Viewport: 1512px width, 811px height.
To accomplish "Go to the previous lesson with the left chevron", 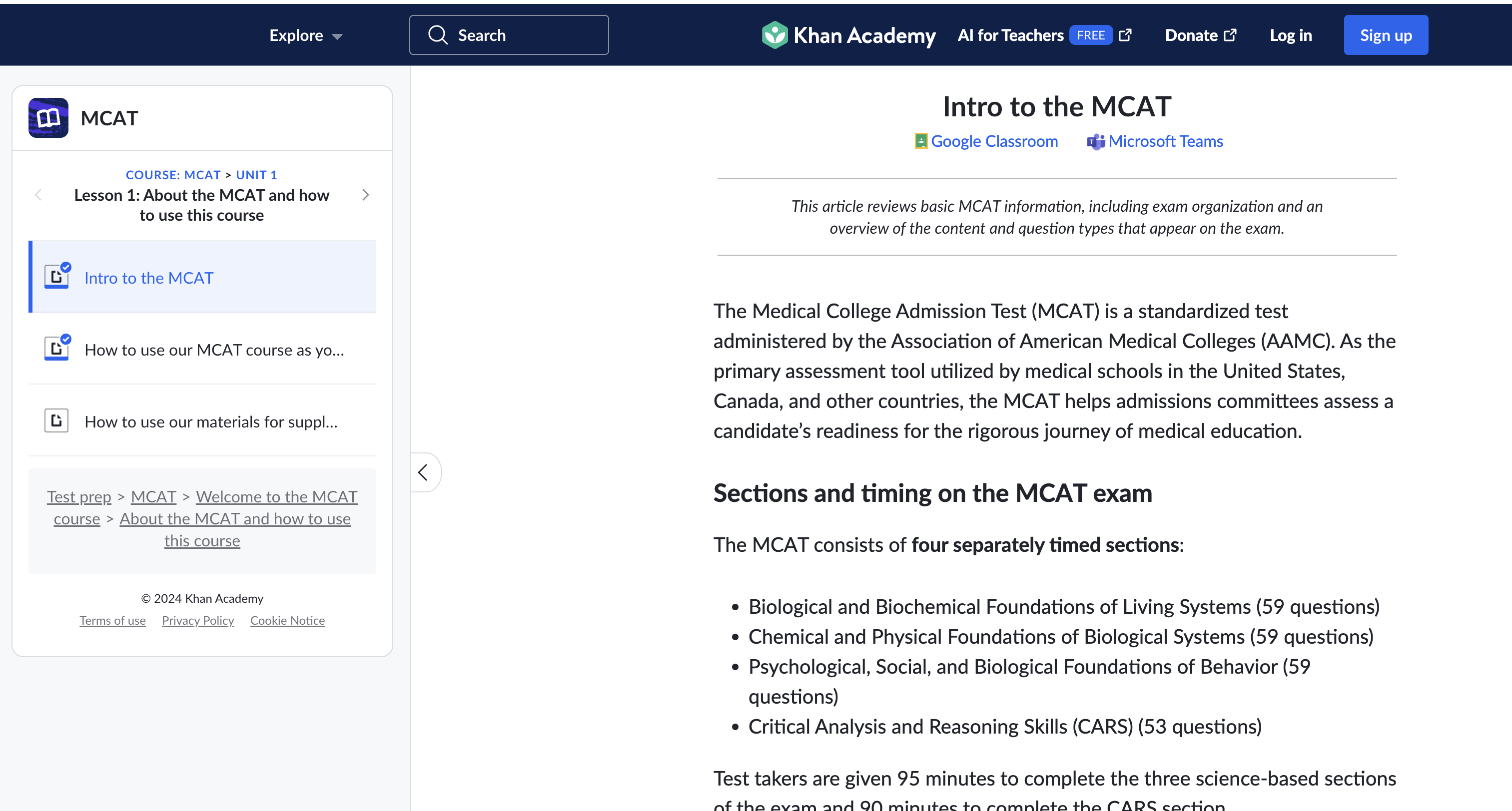I will [x=39, y=195].
